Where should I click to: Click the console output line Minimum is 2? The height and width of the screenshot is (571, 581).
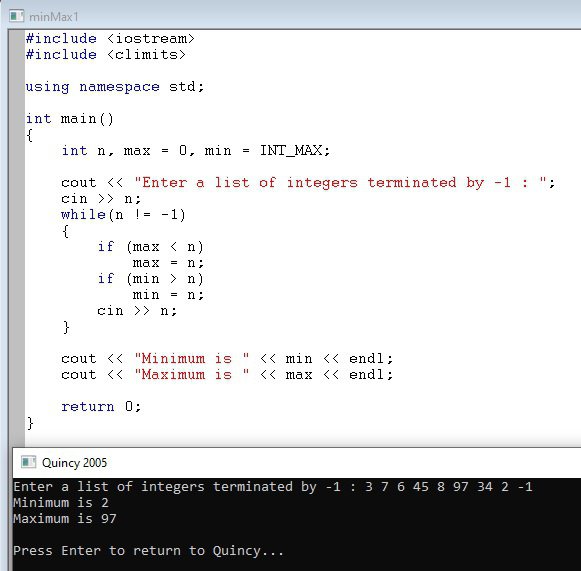pyautogui.click(x=61, y=503)
